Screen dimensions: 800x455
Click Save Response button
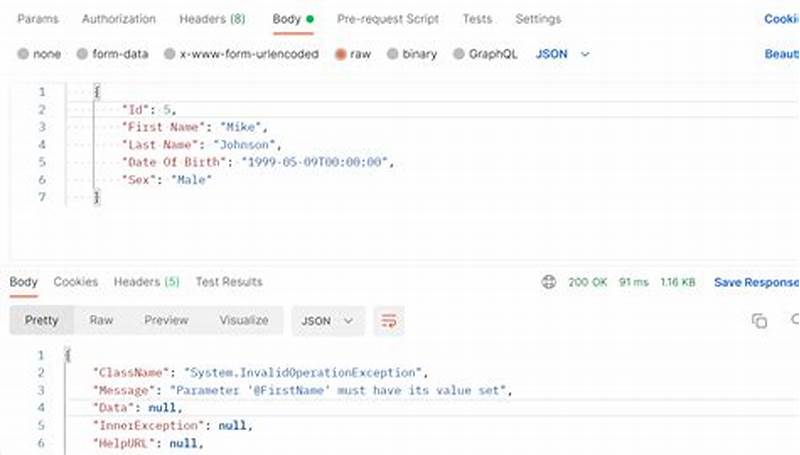[x=757, y=282]
